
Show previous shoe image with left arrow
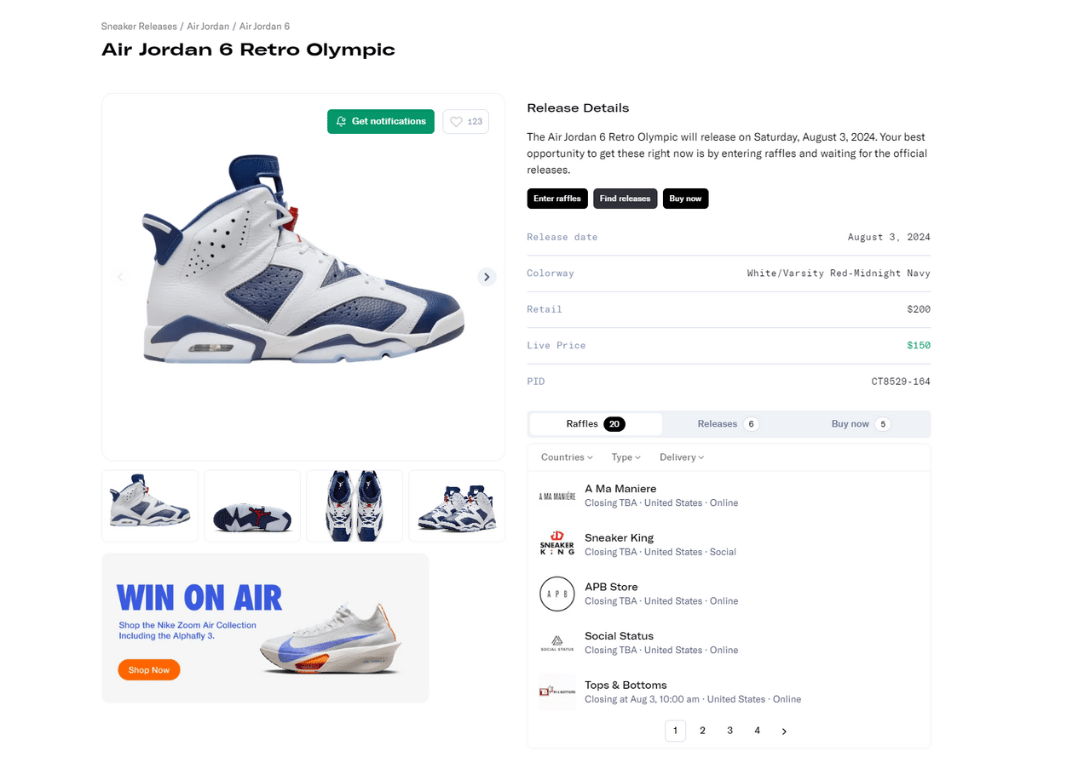tap(120, 277)
